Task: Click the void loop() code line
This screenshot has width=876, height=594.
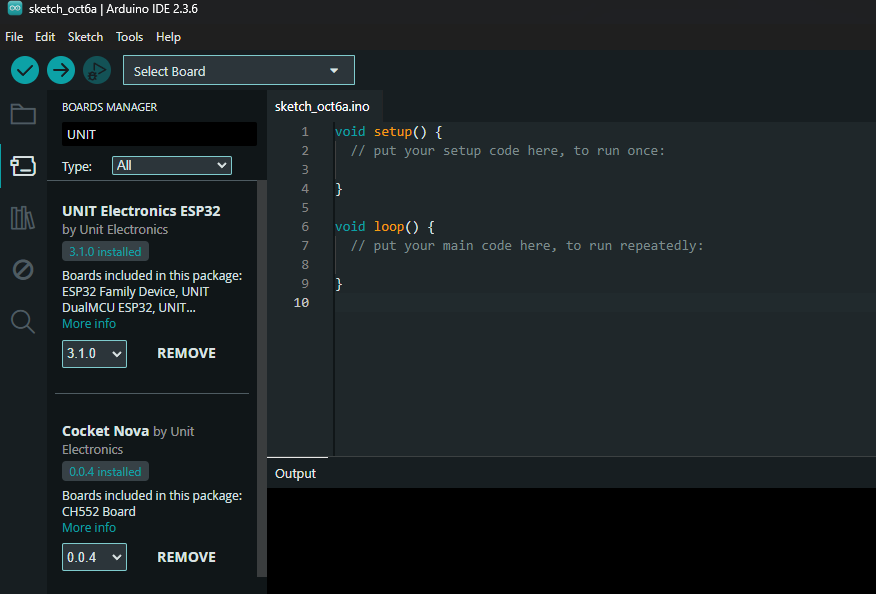Action: 384,227
